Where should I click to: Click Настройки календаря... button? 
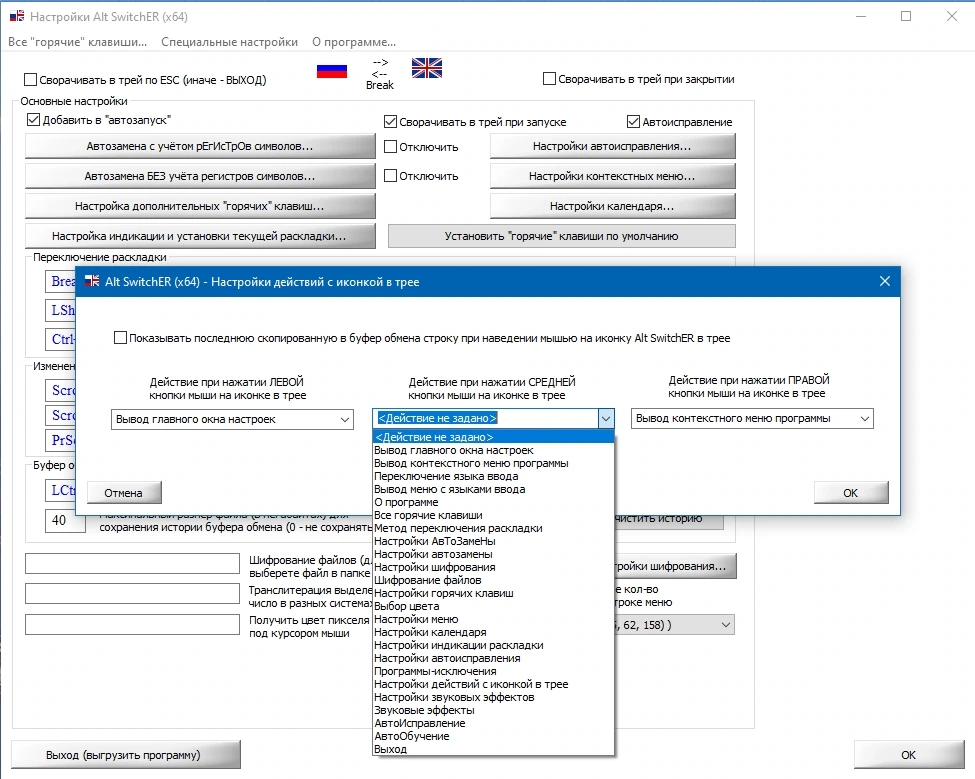(x=612, y=206)
